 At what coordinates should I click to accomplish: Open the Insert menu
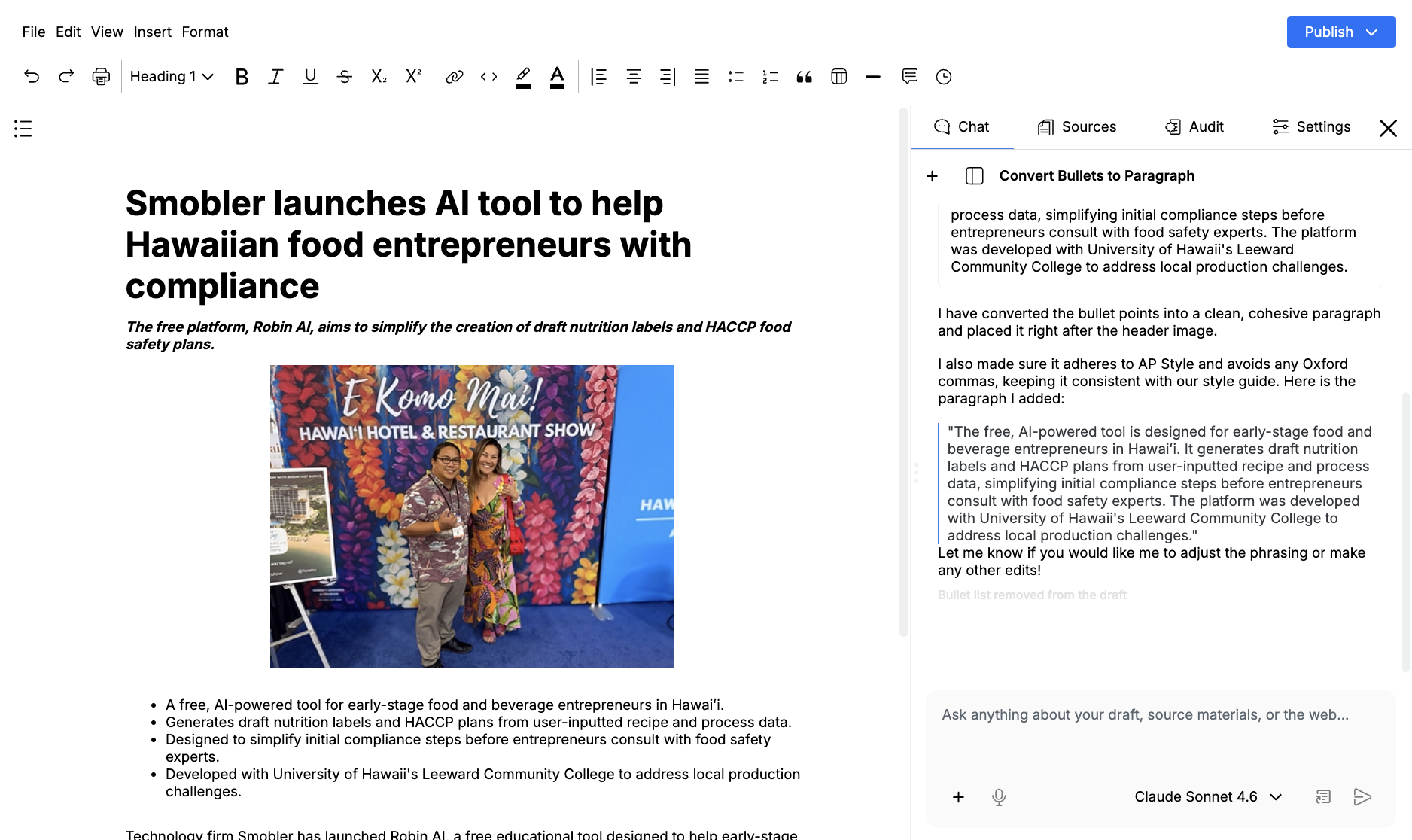click(x=152, y=32)
